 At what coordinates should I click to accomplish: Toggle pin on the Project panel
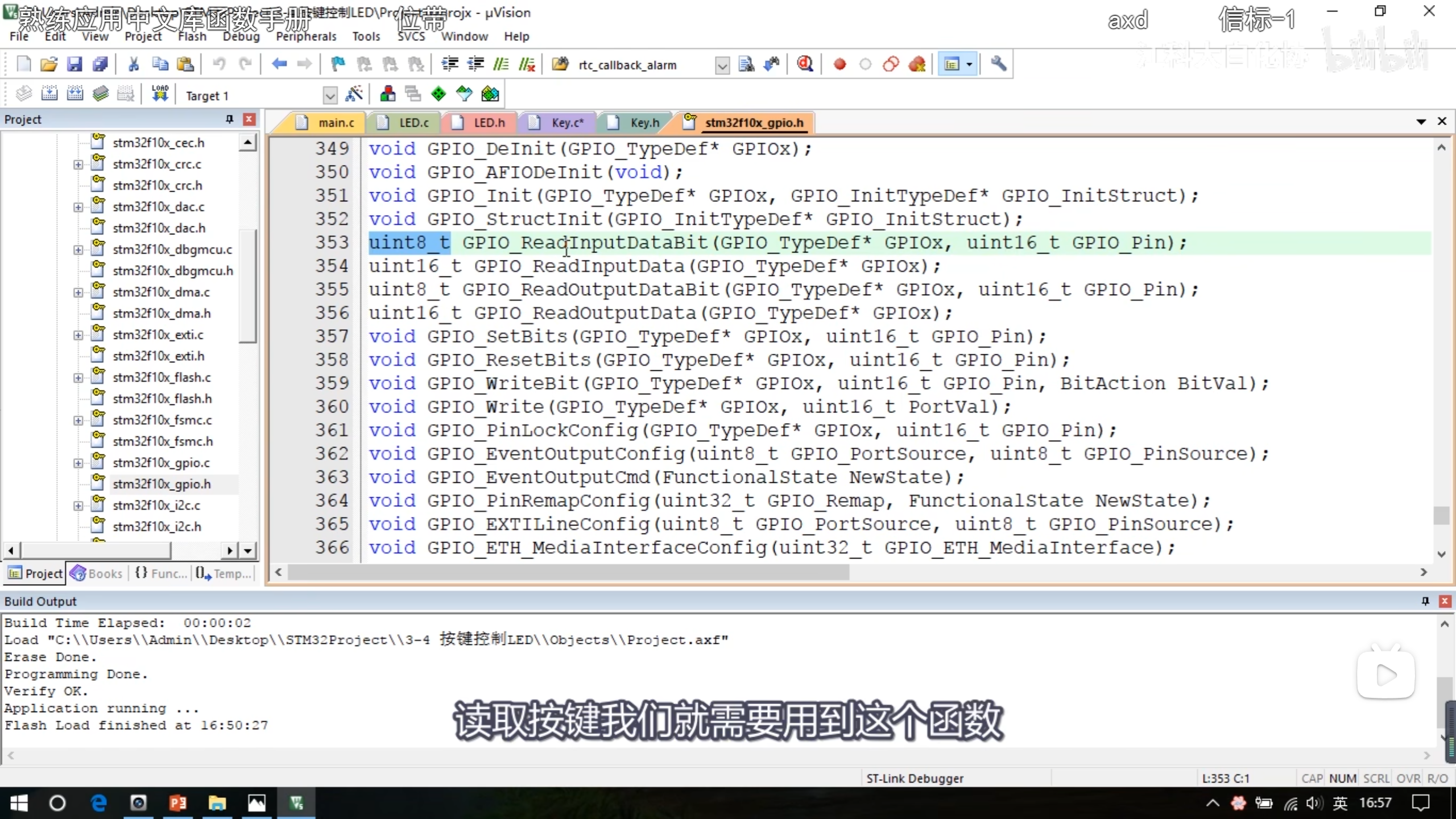pyautogui.click(x=229, y=119)
